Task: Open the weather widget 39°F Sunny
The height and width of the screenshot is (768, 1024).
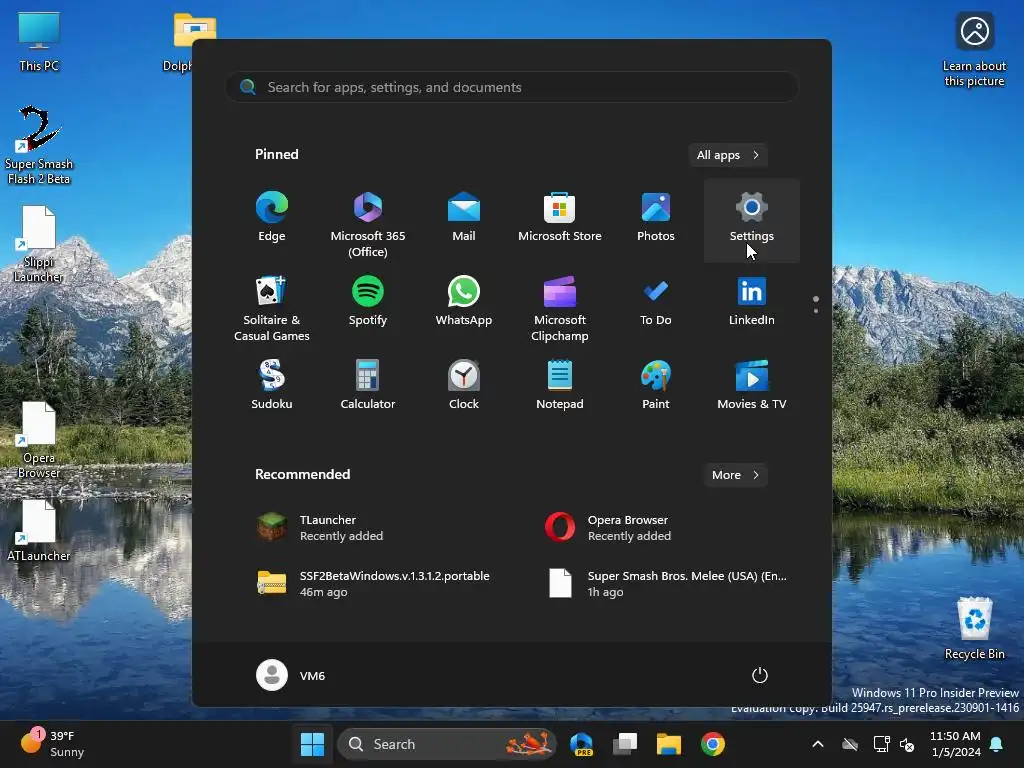Action: pos(52,744)
